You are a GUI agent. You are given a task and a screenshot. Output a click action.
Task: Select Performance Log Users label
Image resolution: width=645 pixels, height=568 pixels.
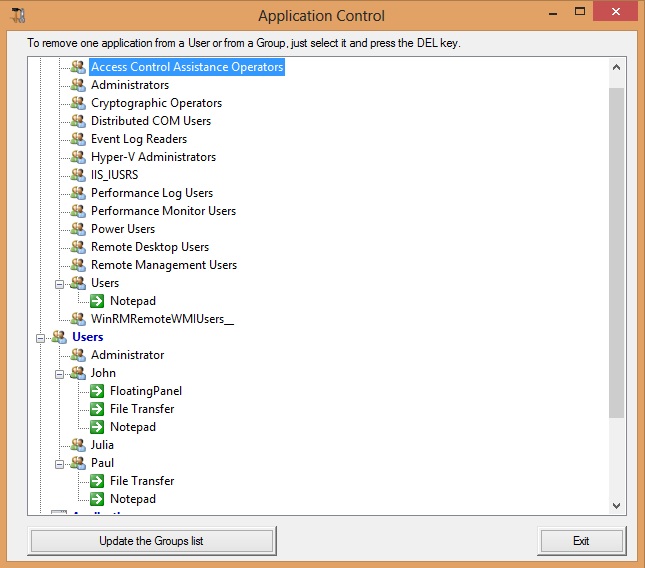point(152,193)
